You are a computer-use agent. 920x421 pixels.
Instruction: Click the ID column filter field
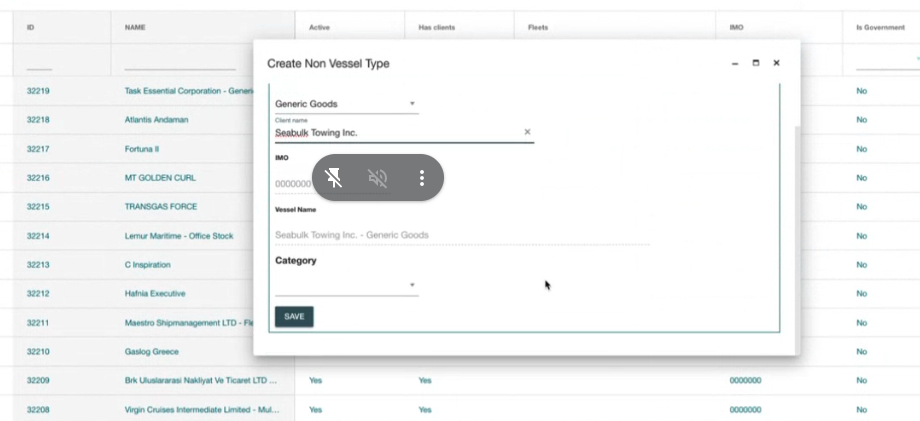pyautogui.click(x=39, y=61)
